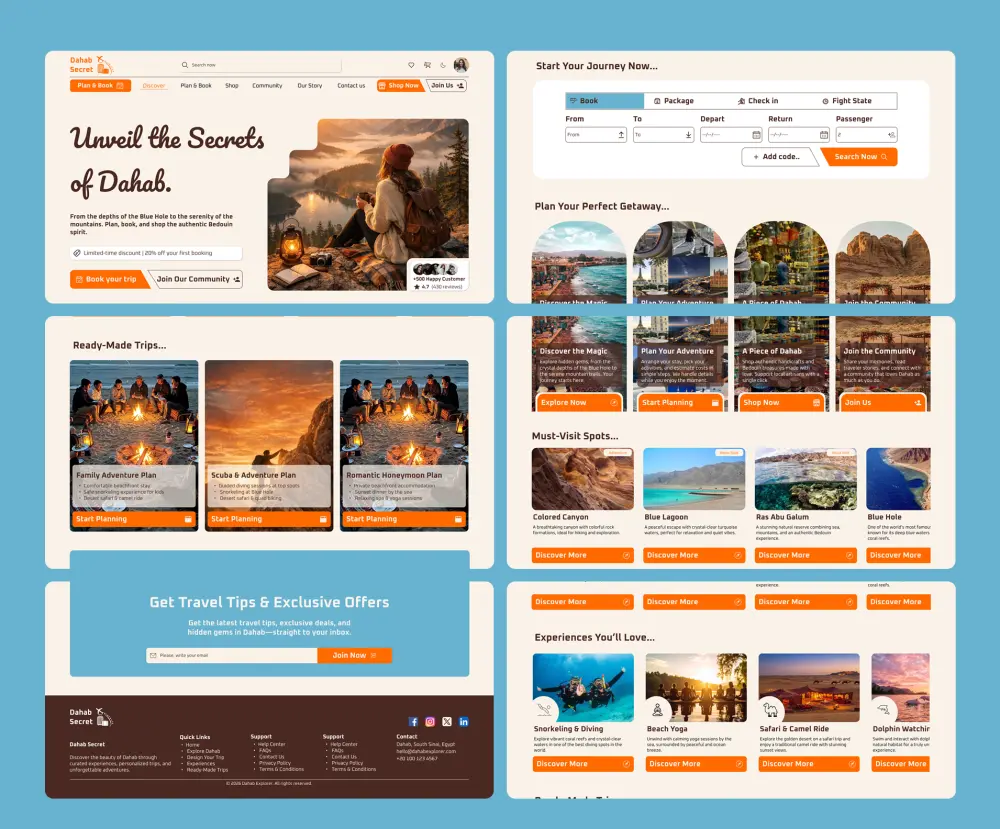This screenshot has width=1000, height=829.
Task: Open the calendar icon in Return field
Action: [824, 135]
